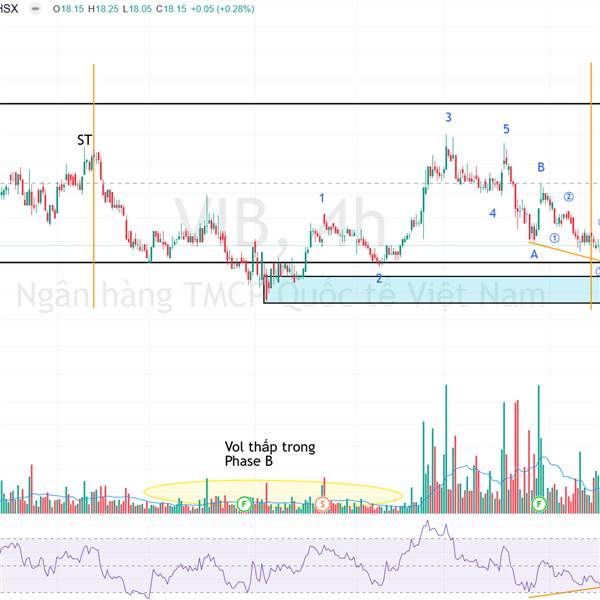Select the blue letter B wave label
The height and width of the screenshot is (600, 600).
pyautogui.click(x=541, y=167)
